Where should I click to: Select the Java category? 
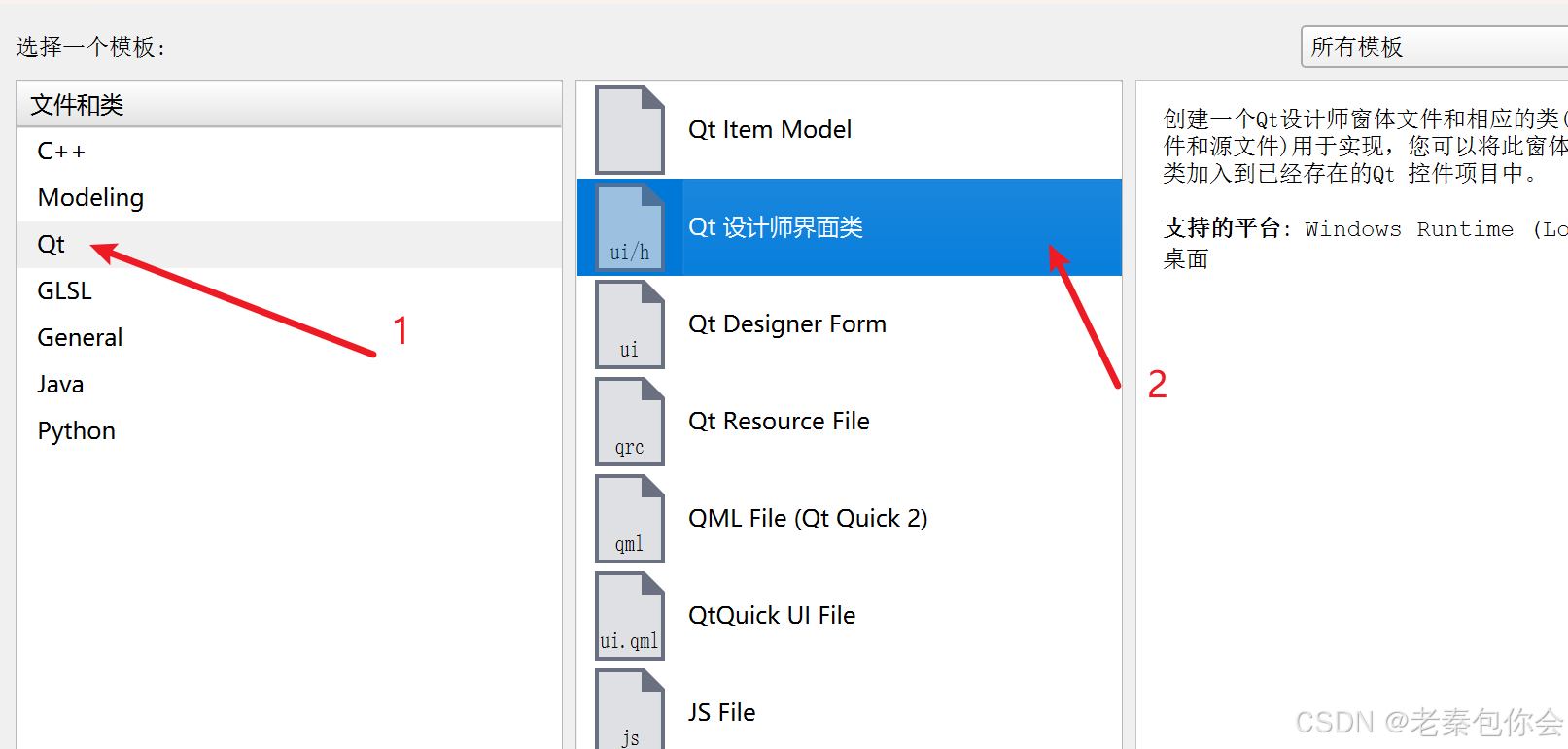(290, 384)
